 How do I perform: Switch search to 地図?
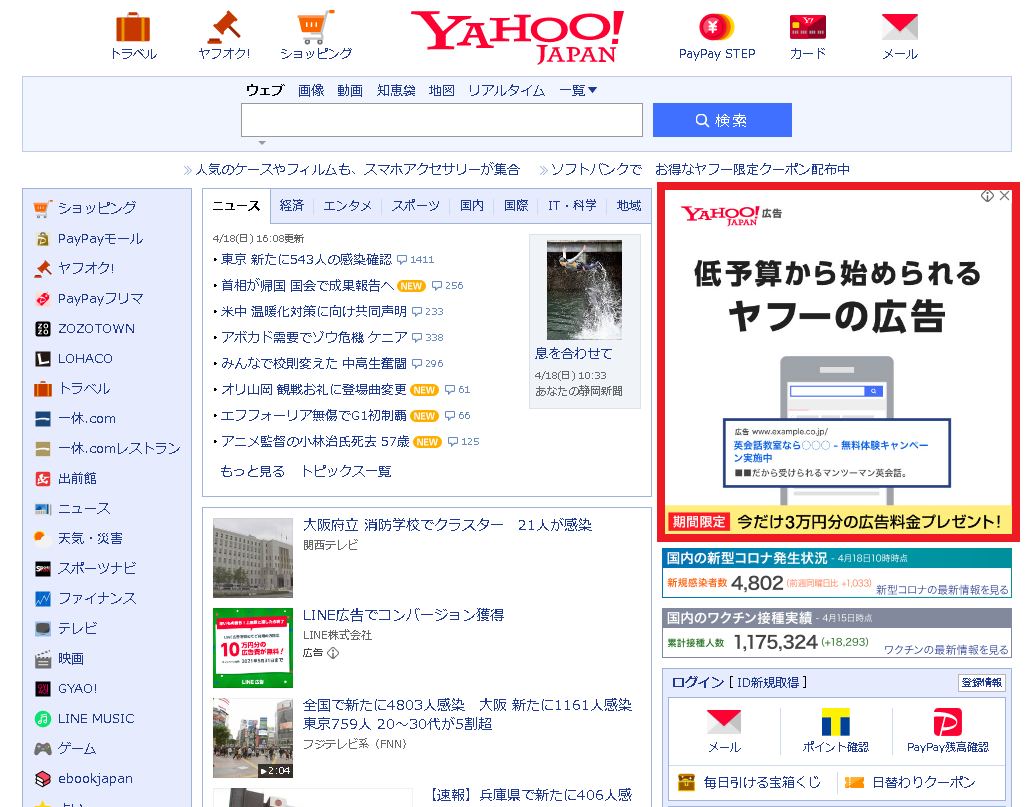coord(441,91)
